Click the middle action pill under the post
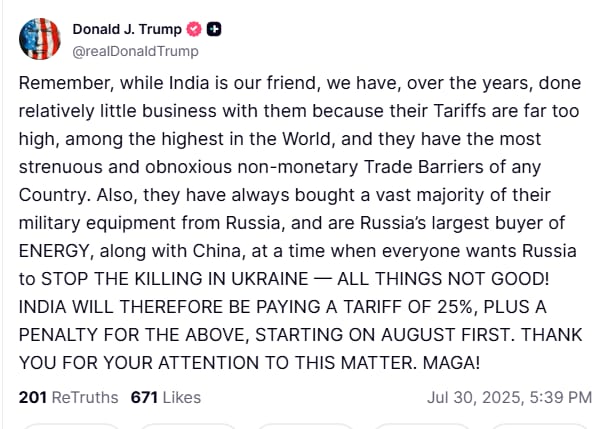609x429 pixels. coord(305,425)
